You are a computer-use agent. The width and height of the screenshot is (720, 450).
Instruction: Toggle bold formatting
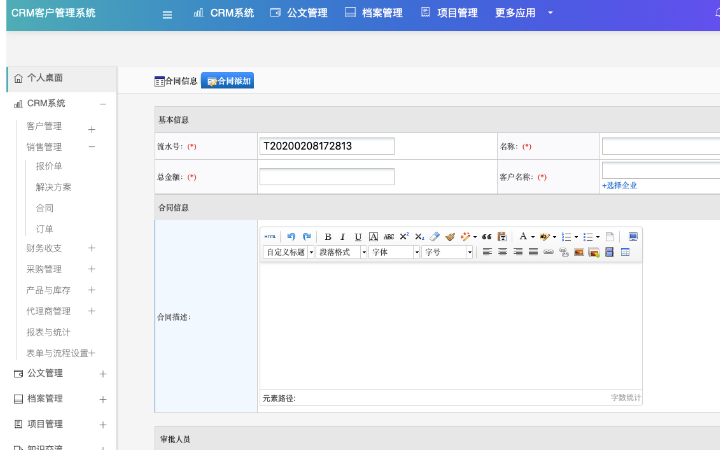click(328, 237)
